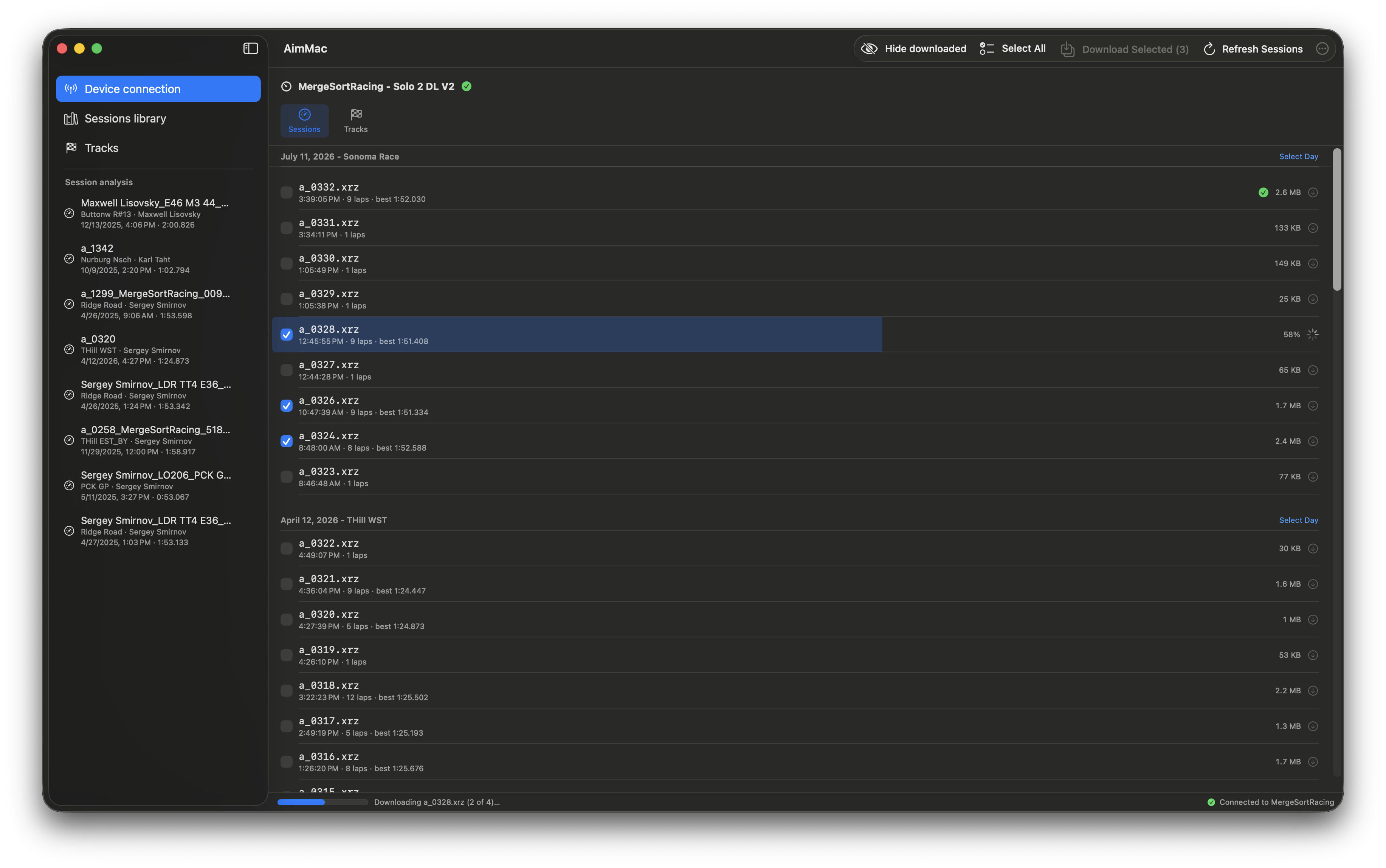
Task: Click download icon for a_0322.xrz
Action: (x=1313, y=549)
